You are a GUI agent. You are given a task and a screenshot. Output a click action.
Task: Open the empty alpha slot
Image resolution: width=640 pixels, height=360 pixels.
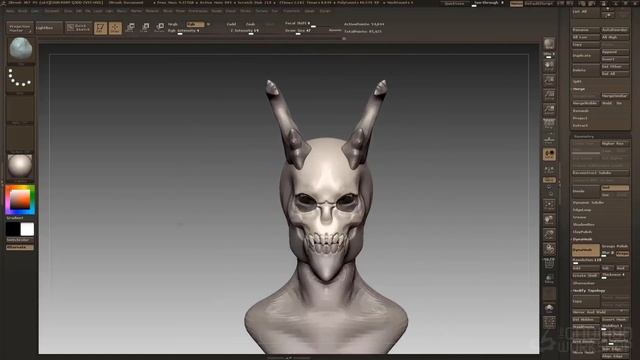tap(20, 108)
